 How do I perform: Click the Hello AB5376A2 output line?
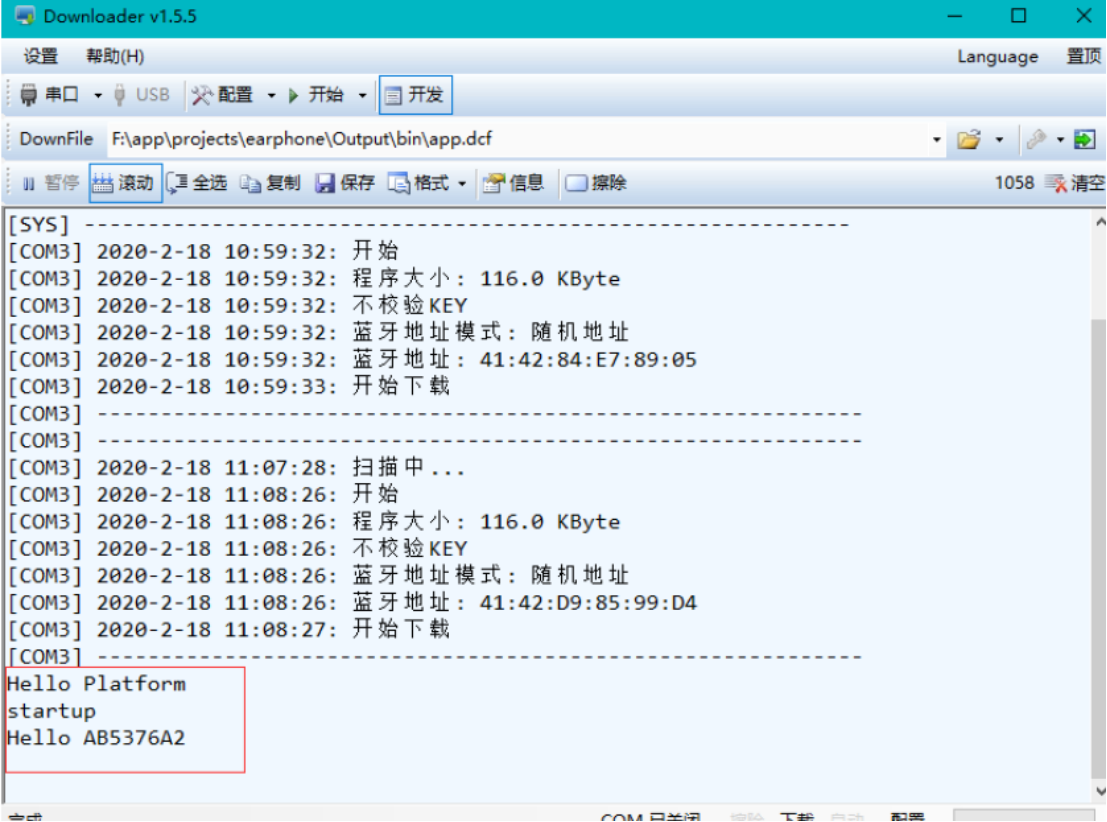tap(96, 739)
